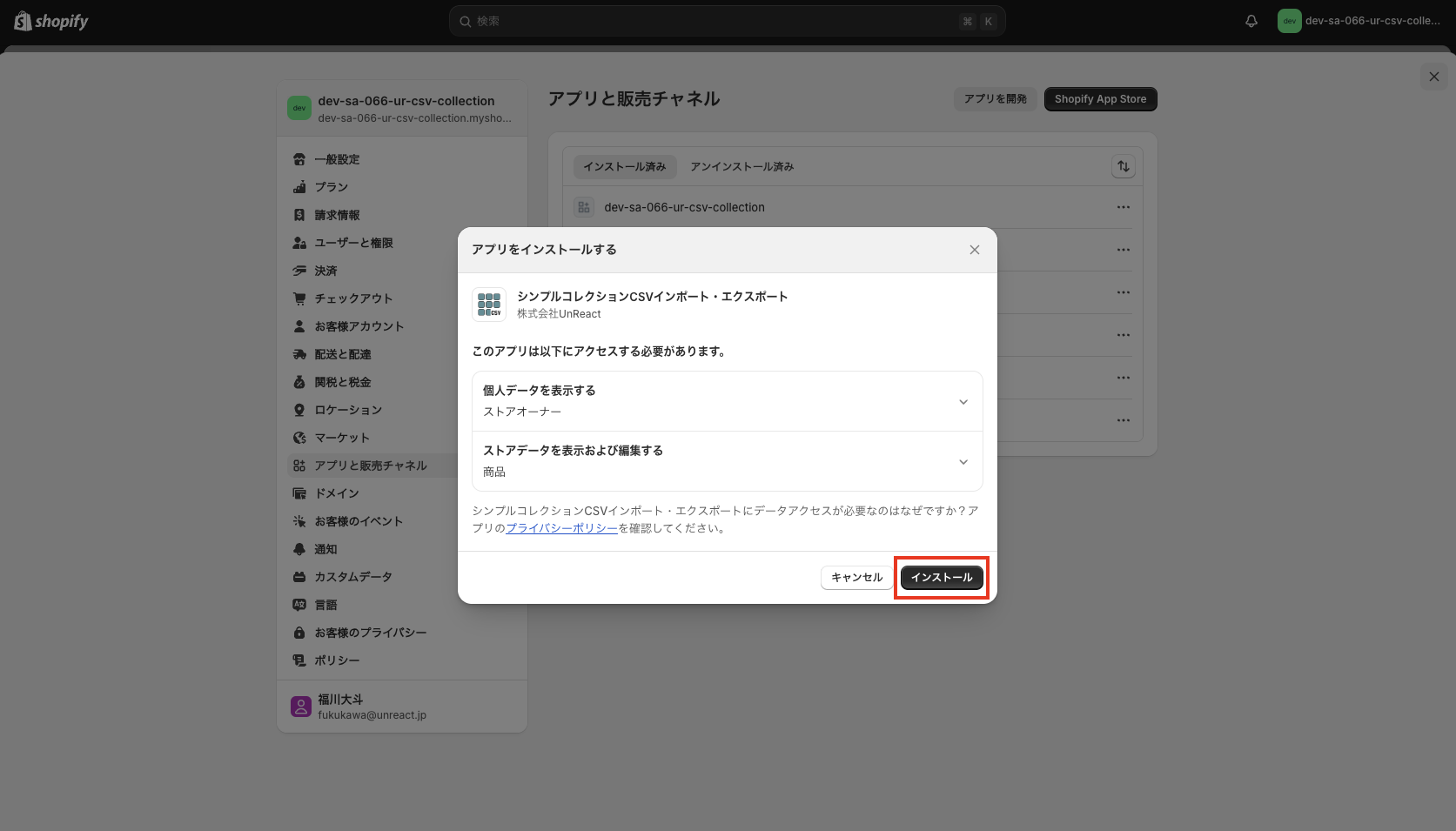Go to お客様のイベント settings
This screenshot has height=831, width=1456.
tap(402, 521)
